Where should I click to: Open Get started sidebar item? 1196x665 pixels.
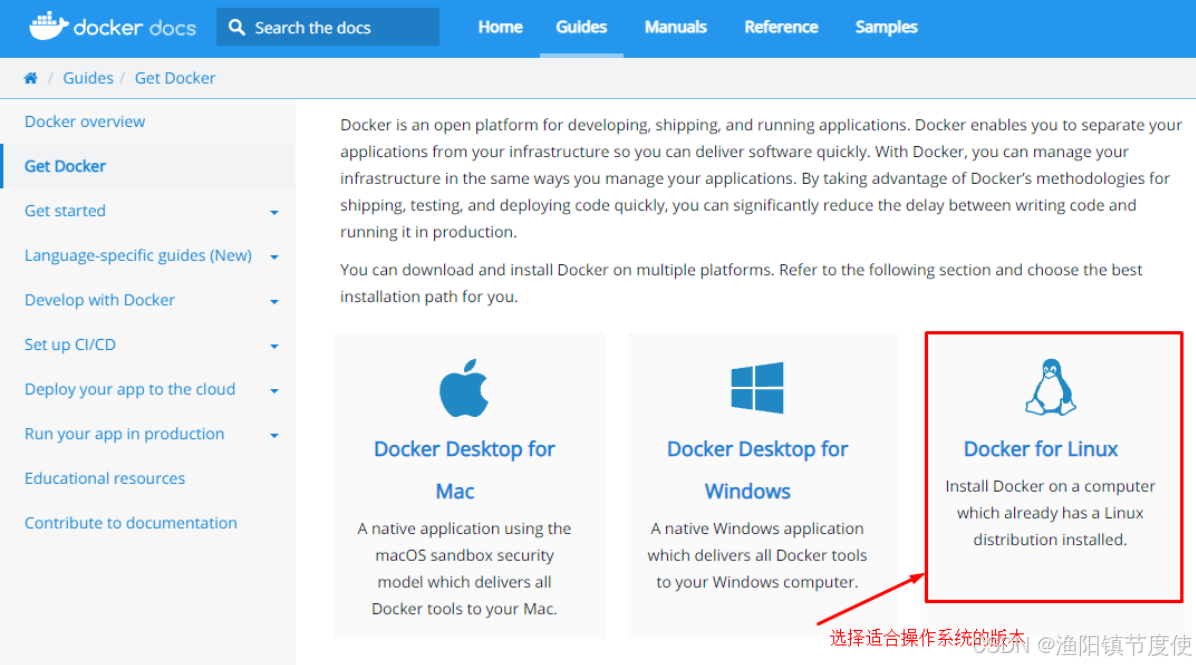(65, 210)
